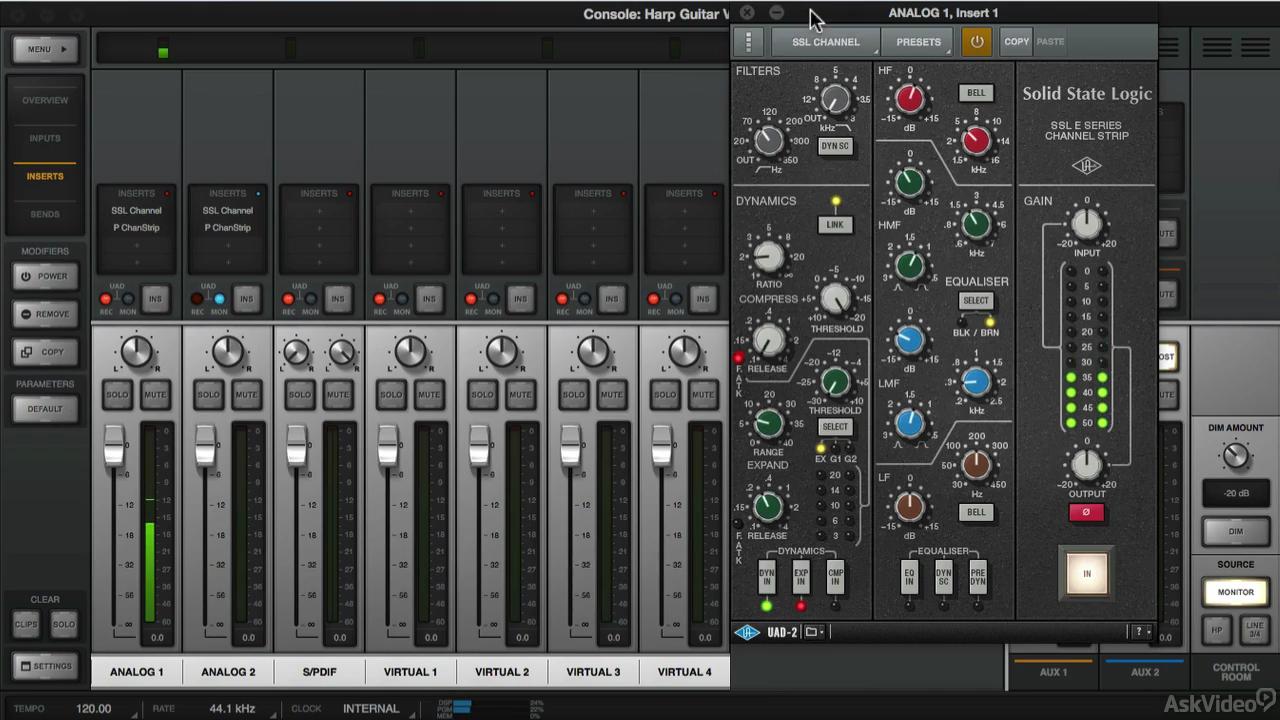
Task: Click the POWER modifier button
Action: [x=45, y=277]
